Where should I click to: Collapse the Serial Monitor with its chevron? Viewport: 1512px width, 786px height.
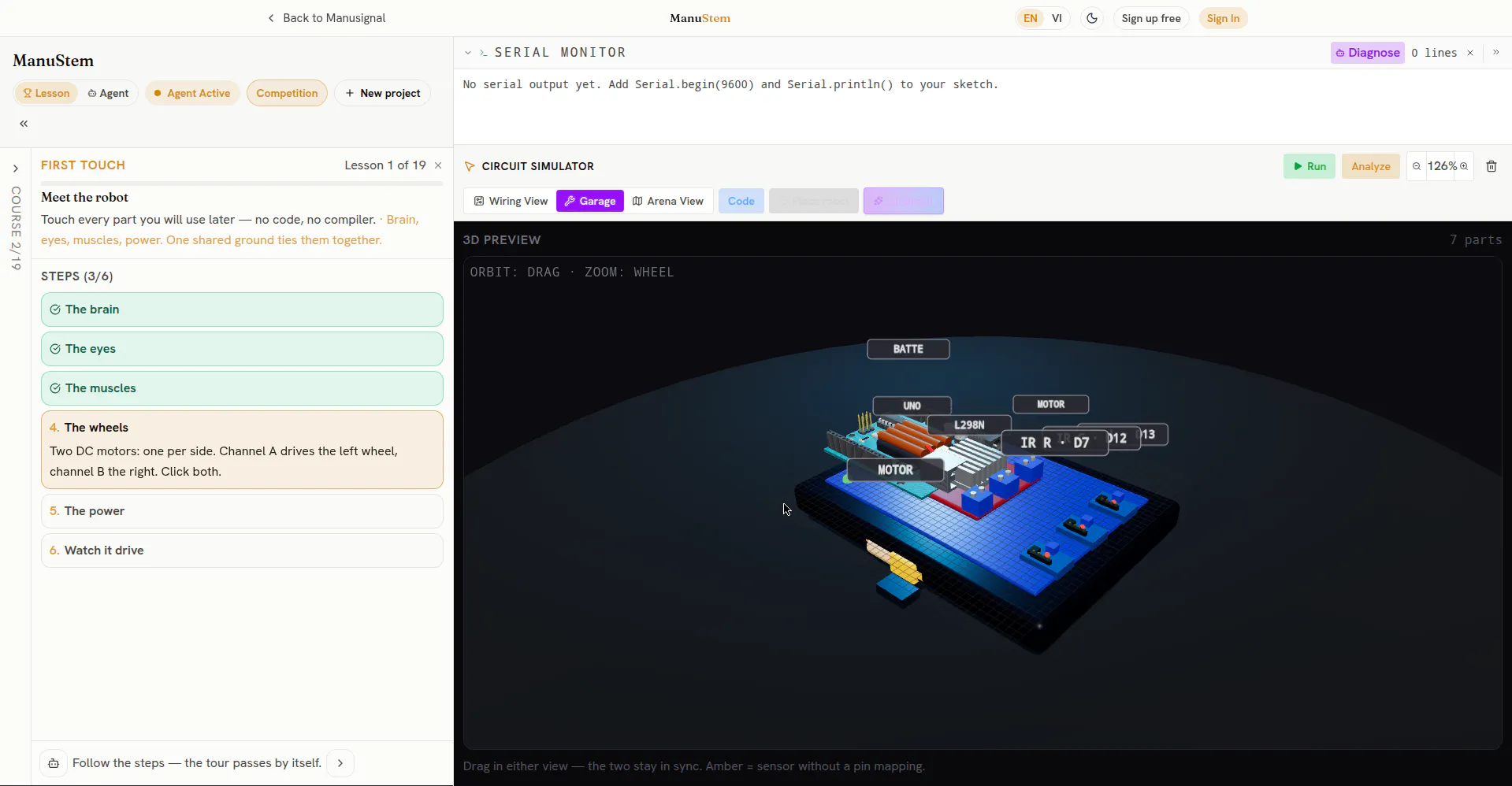click(x=468, y=53)
